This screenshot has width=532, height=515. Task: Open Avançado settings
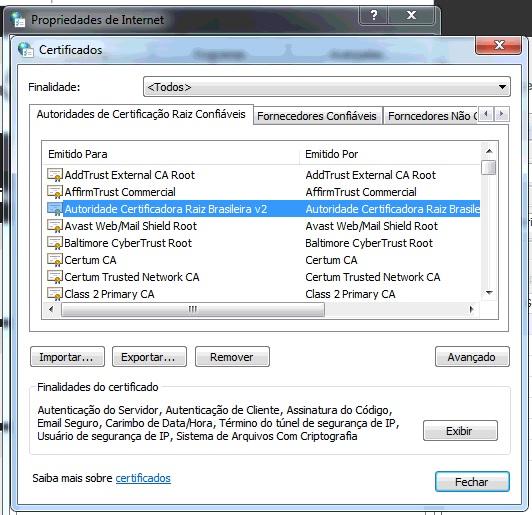[x=472, y=357]
